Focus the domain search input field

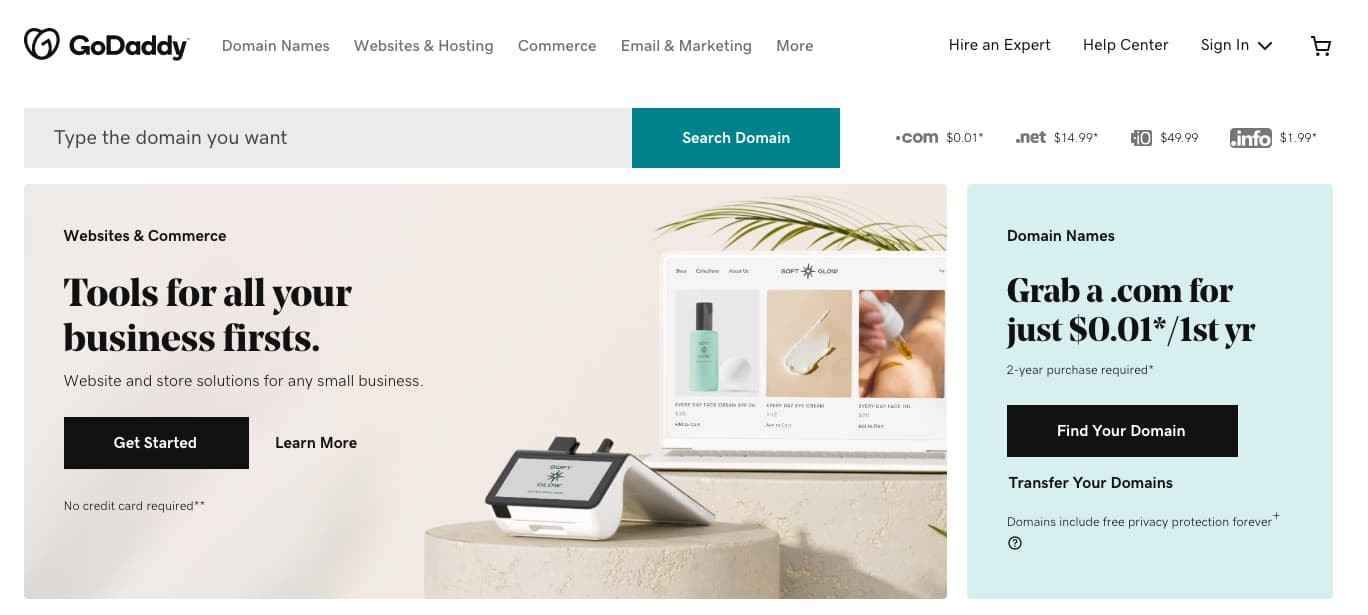pos(328,138)
